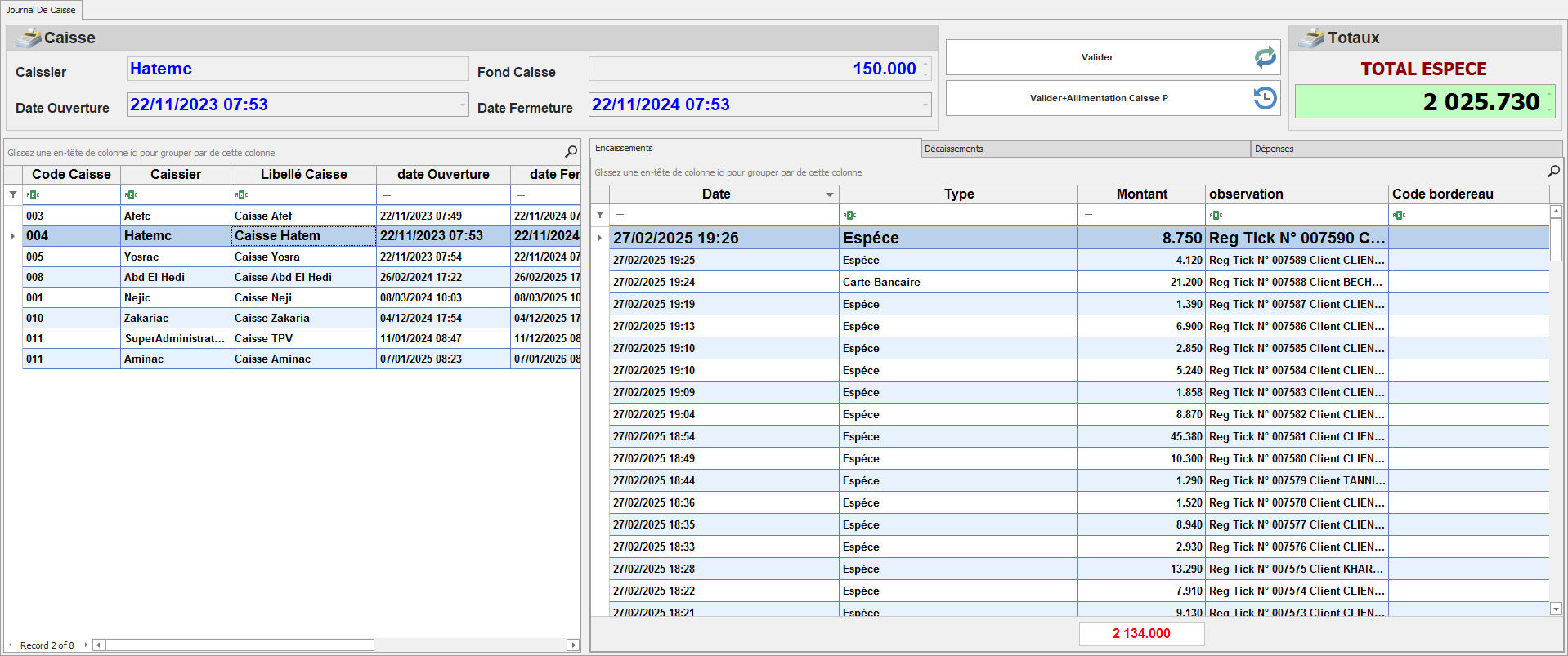Click the filter funnel icon in Encaissements grid
The height and width of the screenshot is (656, 1568).
pyautogui.click(x=600, y=215)
